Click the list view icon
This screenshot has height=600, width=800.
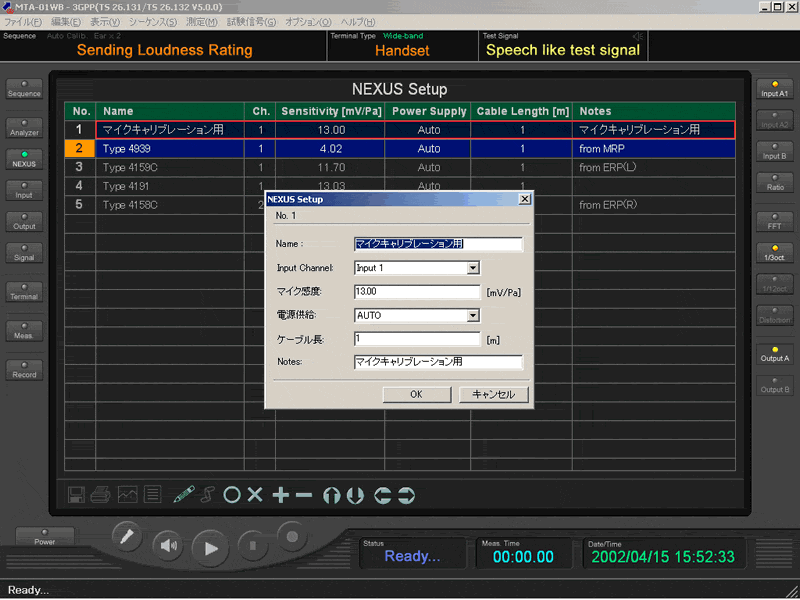click(x=153, y=494)
